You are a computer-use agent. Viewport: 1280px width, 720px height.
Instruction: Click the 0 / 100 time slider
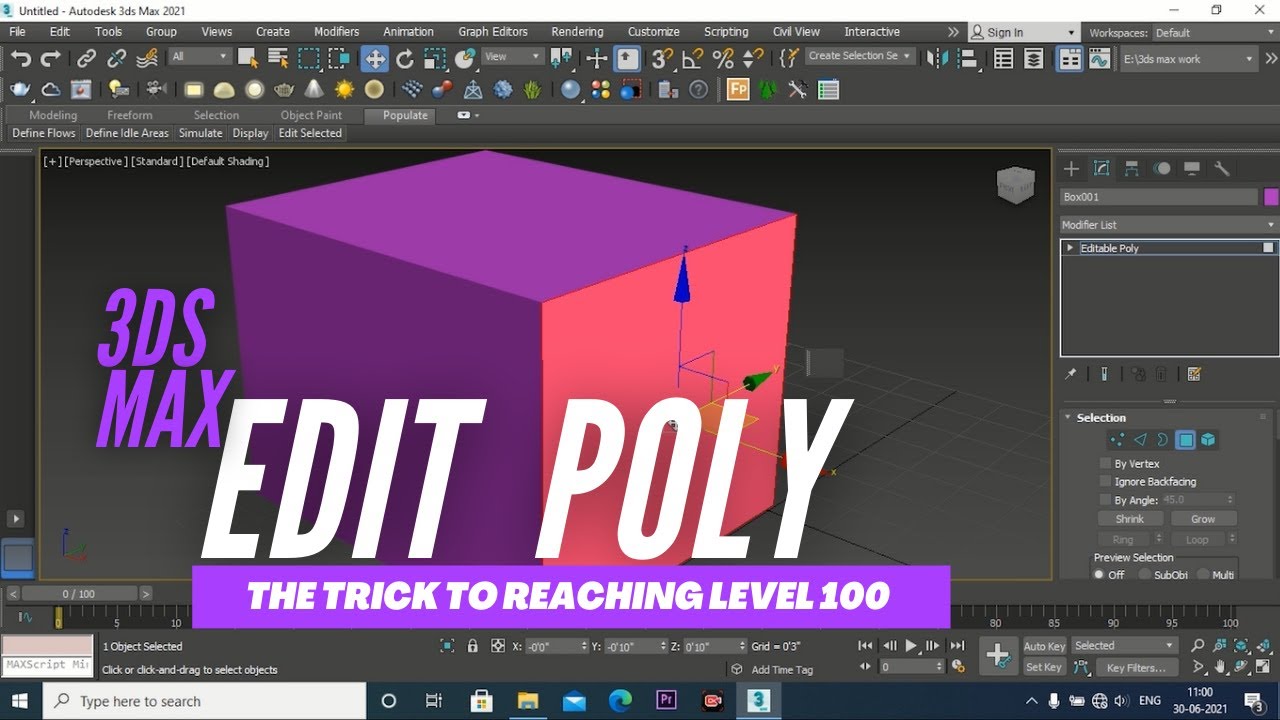coord(80,594)
